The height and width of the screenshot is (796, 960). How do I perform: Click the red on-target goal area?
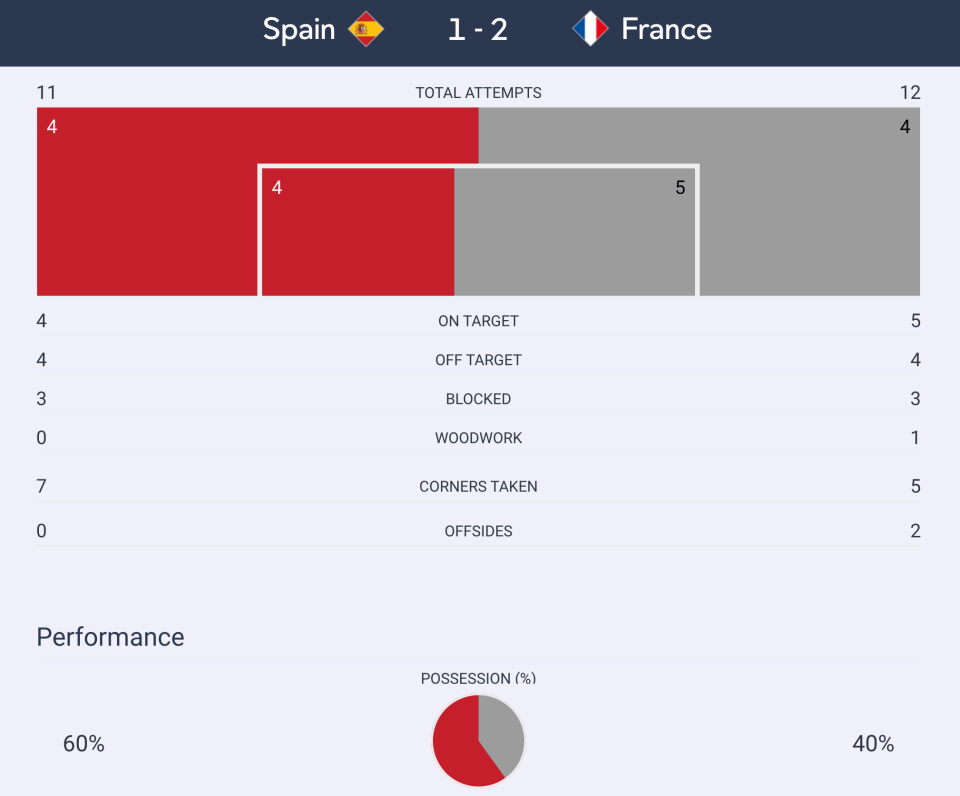tap(358, 232)
